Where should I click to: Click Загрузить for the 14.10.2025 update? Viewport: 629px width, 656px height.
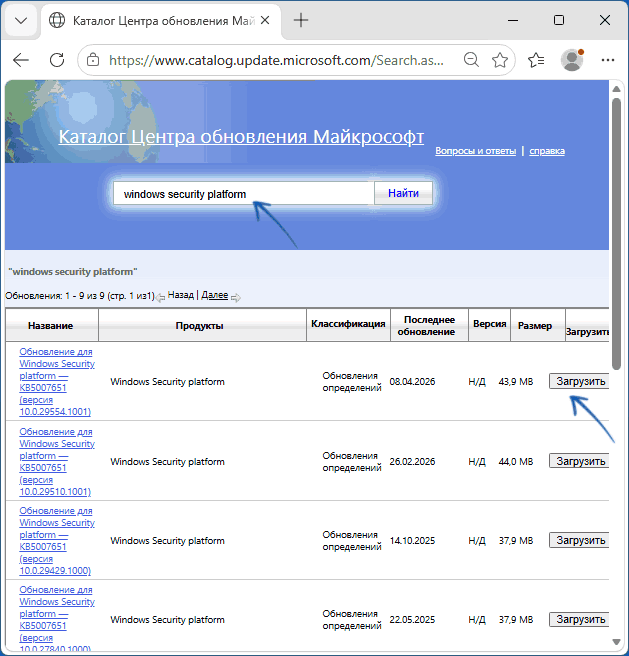(580, 540)
